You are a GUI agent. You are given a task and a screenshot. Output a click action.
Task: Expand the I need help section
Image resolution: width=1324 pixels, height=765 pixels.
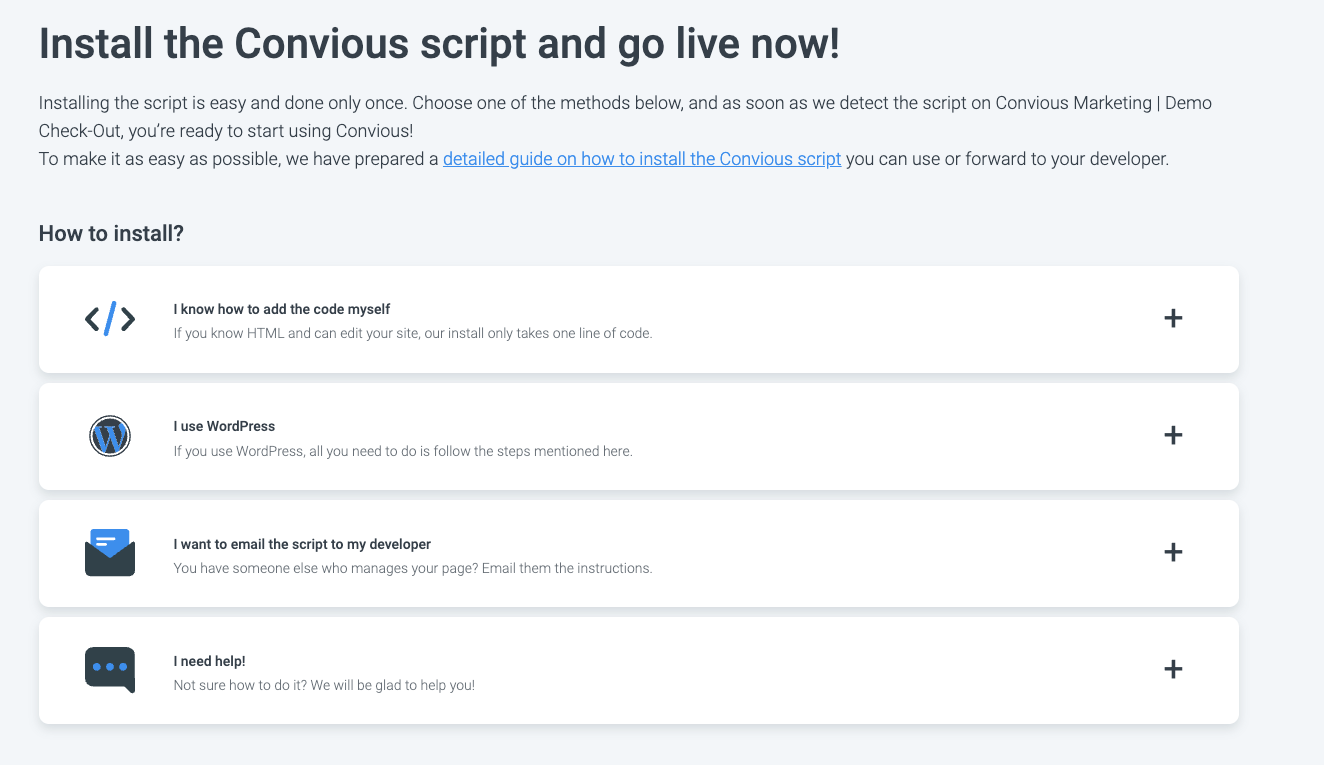coord(1173,670)
